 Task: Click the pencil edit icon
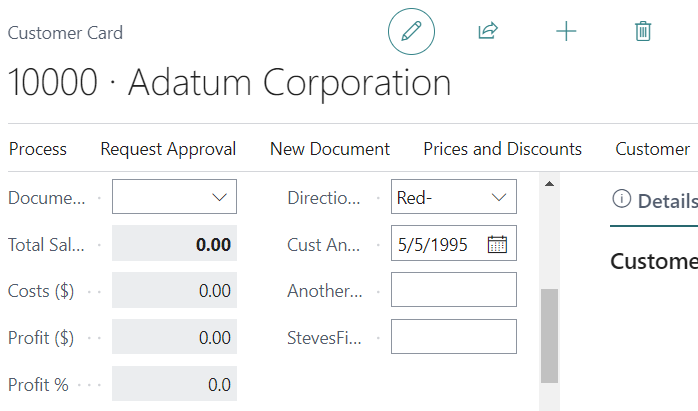411,32
